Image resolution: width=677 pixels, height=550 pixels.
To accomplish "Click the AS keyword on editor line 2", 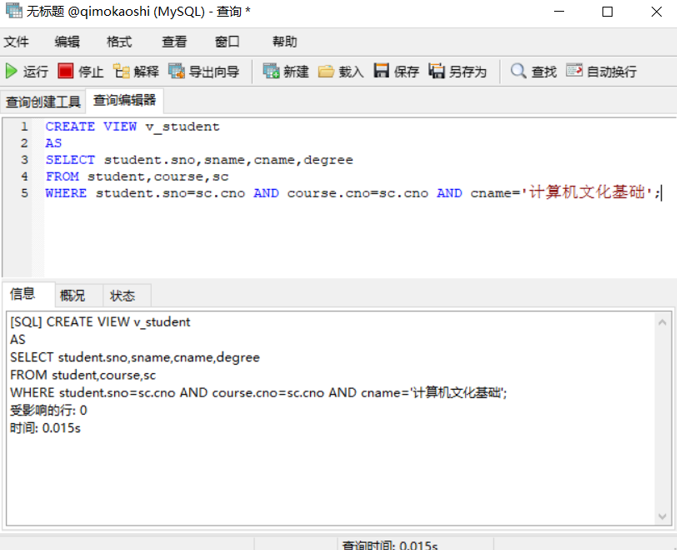I will [x=54, y=143].
